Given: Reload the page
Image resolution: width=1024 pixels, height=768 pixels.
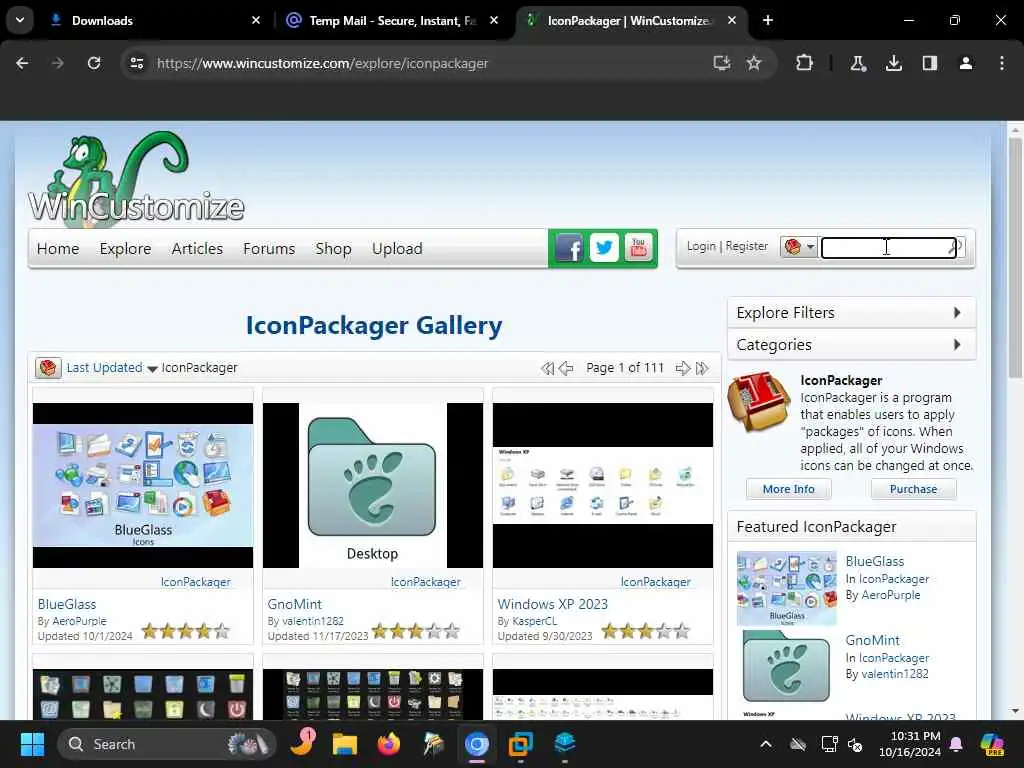Looking at the screenshot, I should coord(94,63).
